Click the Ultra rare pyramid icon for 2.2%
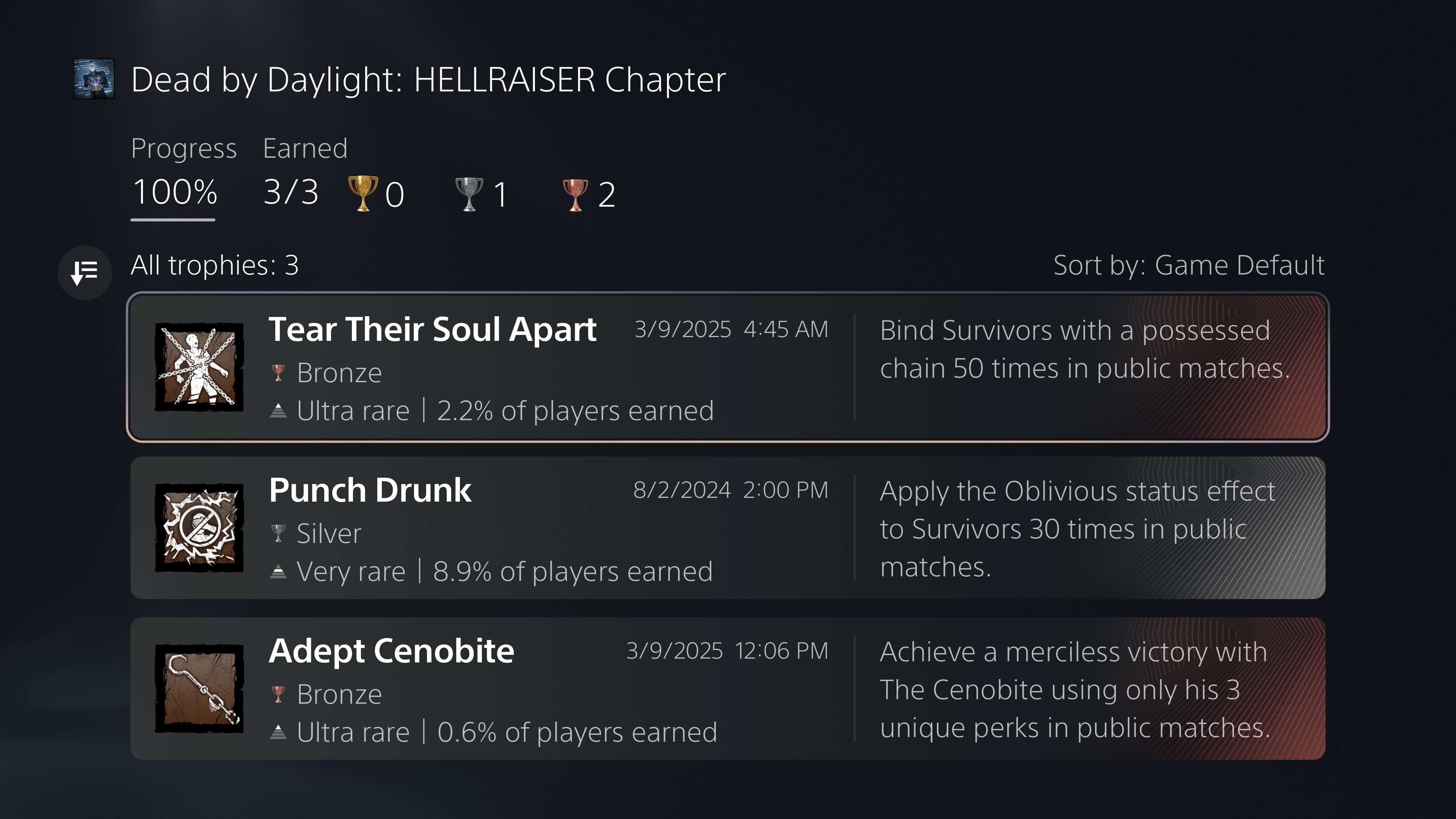Screen dimensions: 1456x819 [x=278, y=410]
